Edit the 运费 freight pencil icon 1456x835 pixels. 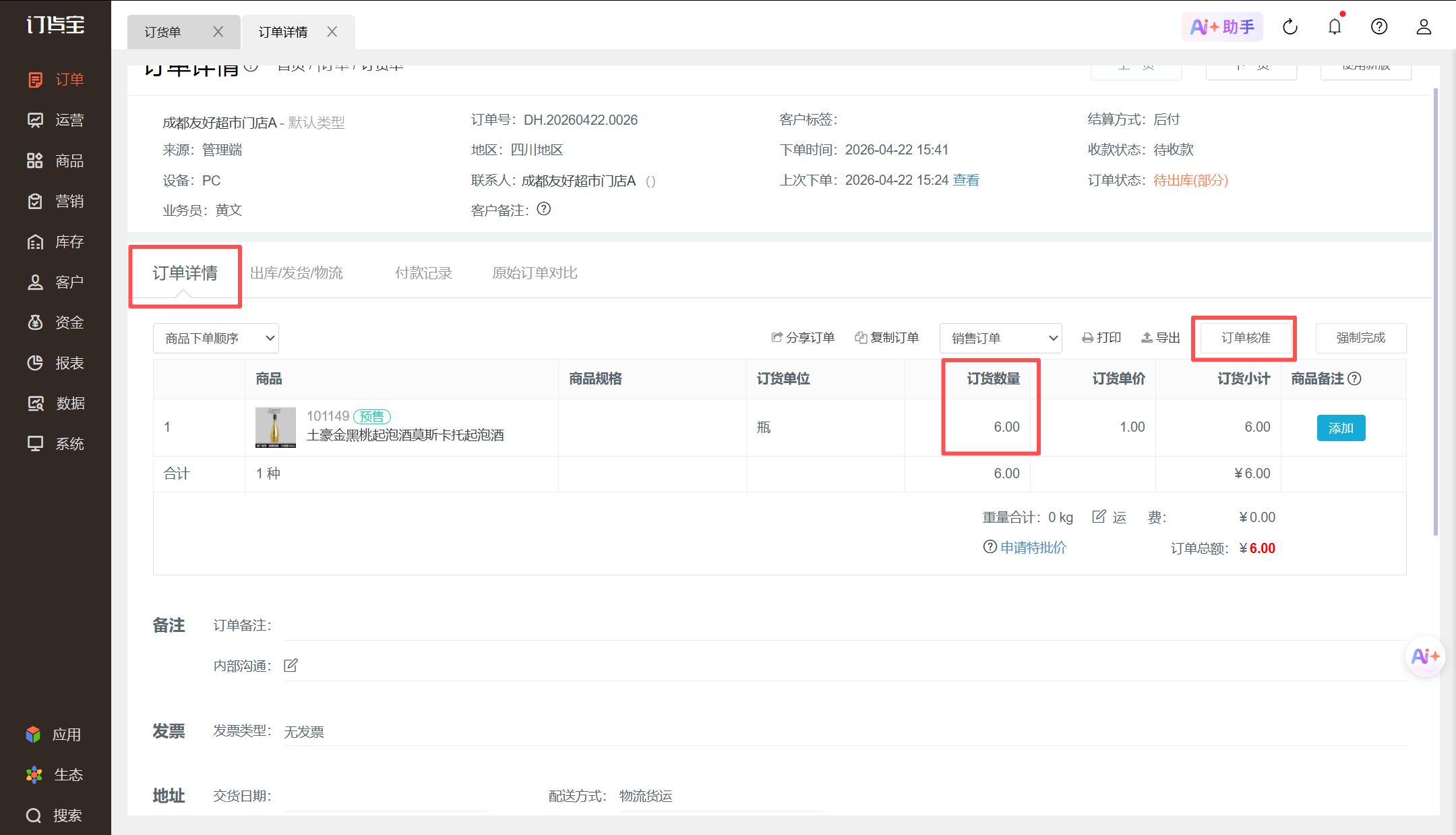tap(1099, 517)
